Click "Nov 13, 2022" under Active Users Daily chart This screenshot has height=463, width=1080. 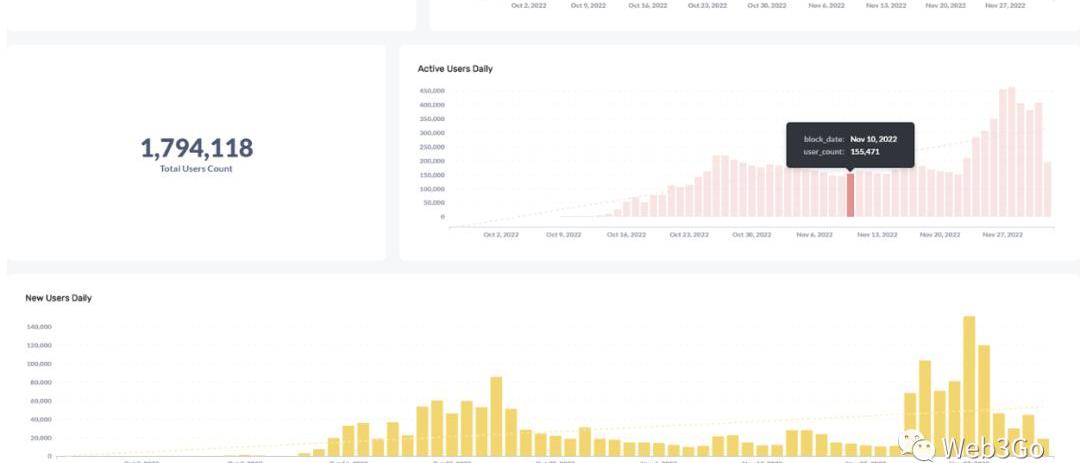(x=877, y=235)
